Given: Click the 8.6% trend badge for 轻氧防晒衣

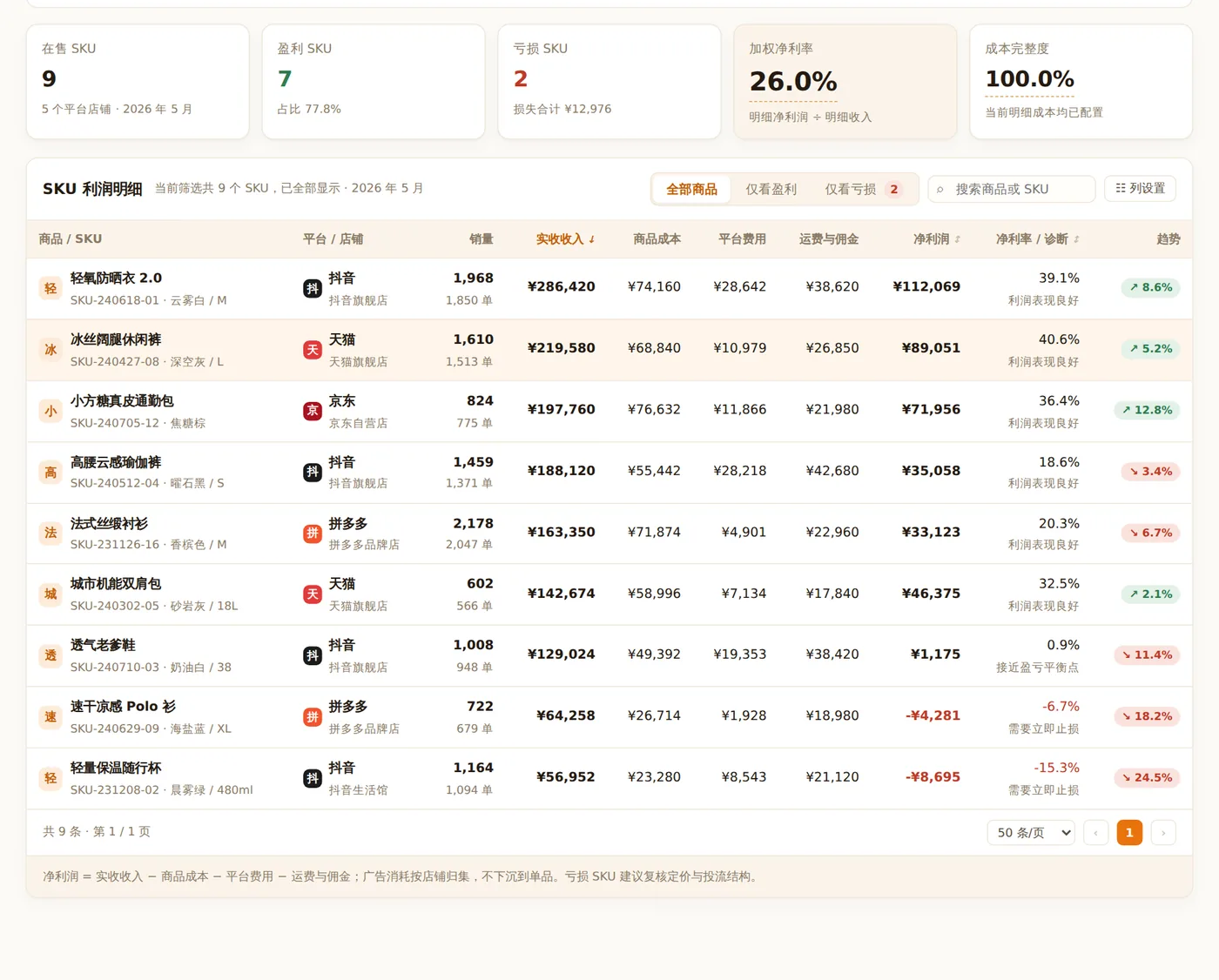Looking at the screenshot, I should click(x=1151, y=287).
